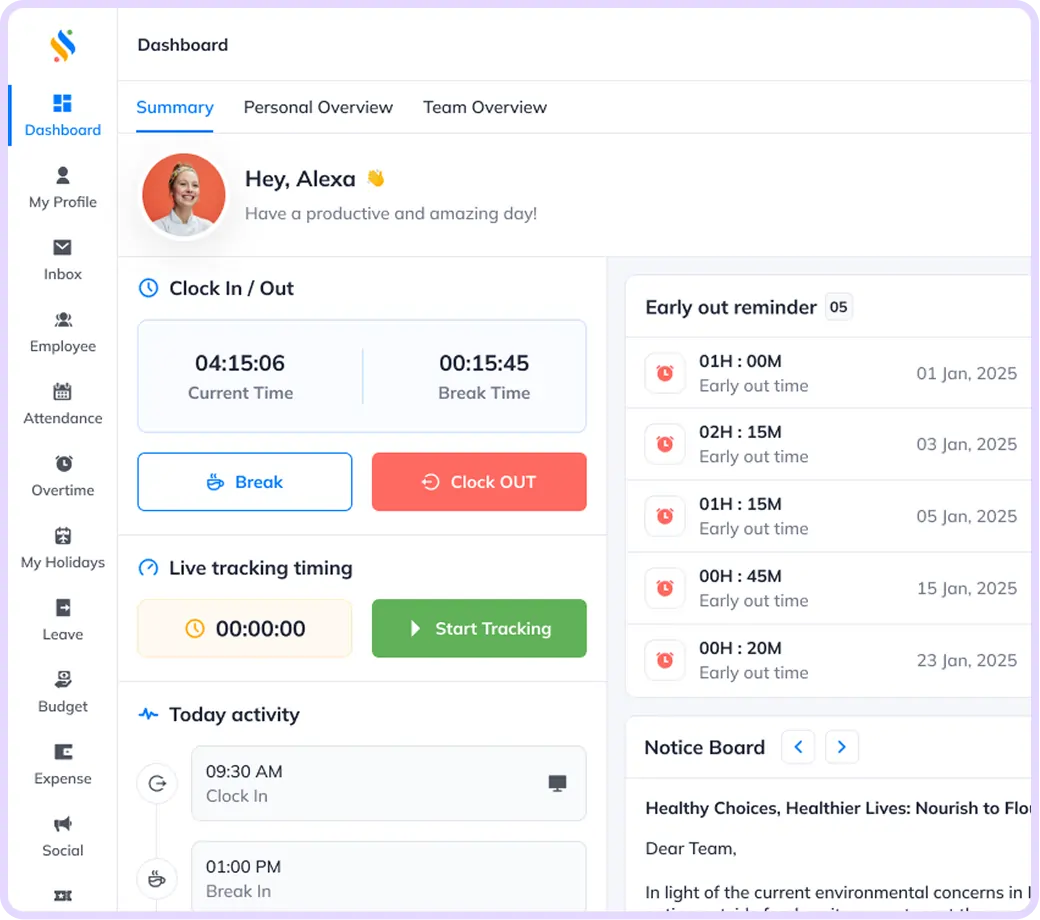Viewport: 1040px width, 920px height.
Task: Select the 01H : 00M early out entry
Action: tap(828, 373)
